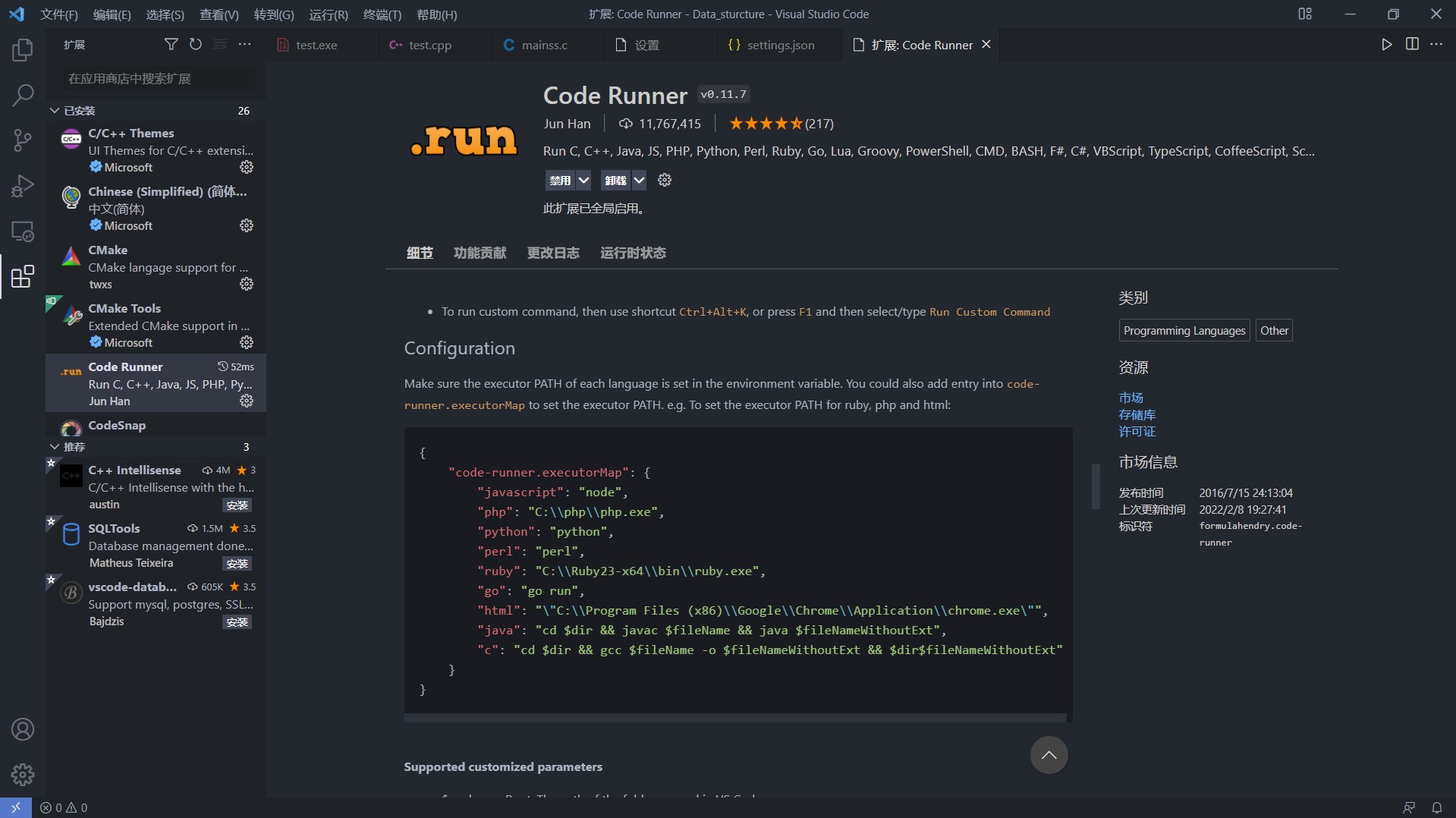
Task: Open the Repository resource link
Action: 1137,414
